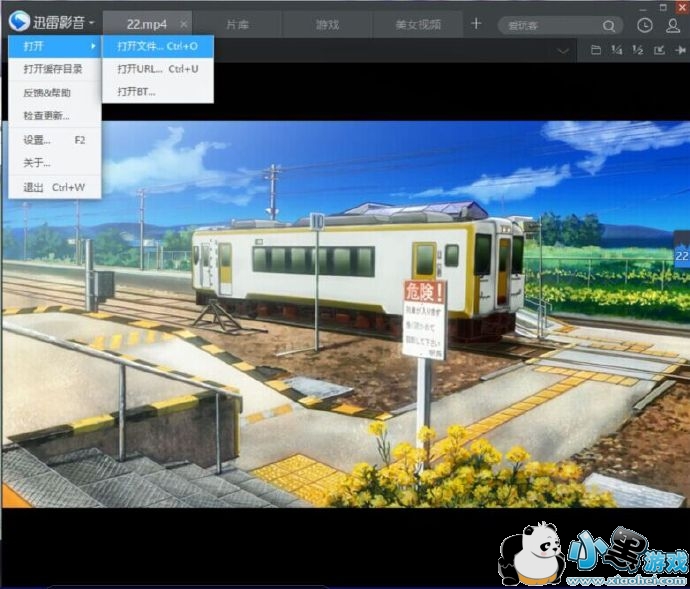Open the playback history clock icon

click(645, 25)
